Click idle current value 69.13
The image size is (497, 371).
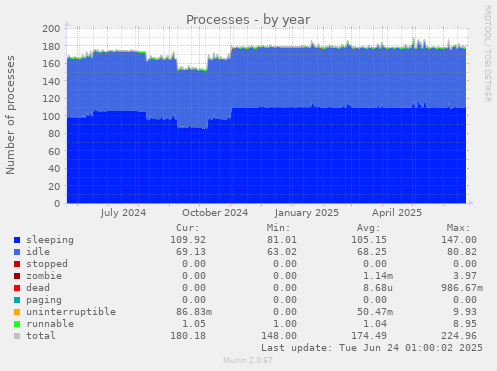click(x=191, y=252)
